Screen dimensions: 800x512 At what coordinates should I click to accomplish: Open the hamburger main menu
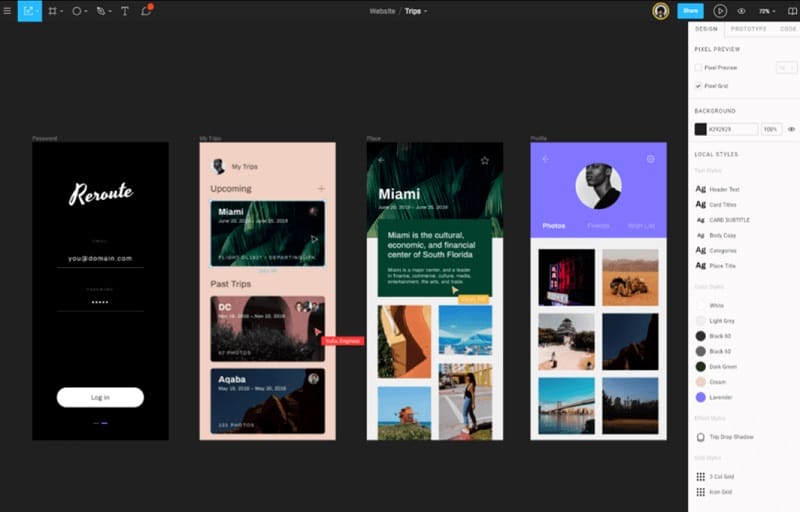click(x=8, y=11)
